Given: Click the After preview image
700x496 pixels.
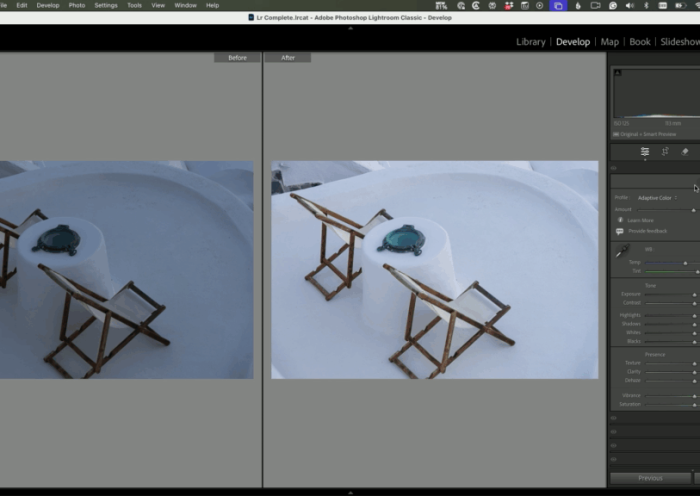Looking at the screenshot, I should coord(434,269).
